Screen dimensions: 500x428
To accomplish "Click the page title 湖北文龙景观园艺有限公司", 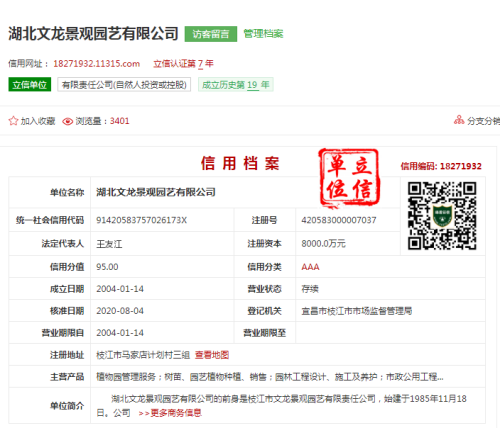I will pos(93,34).
